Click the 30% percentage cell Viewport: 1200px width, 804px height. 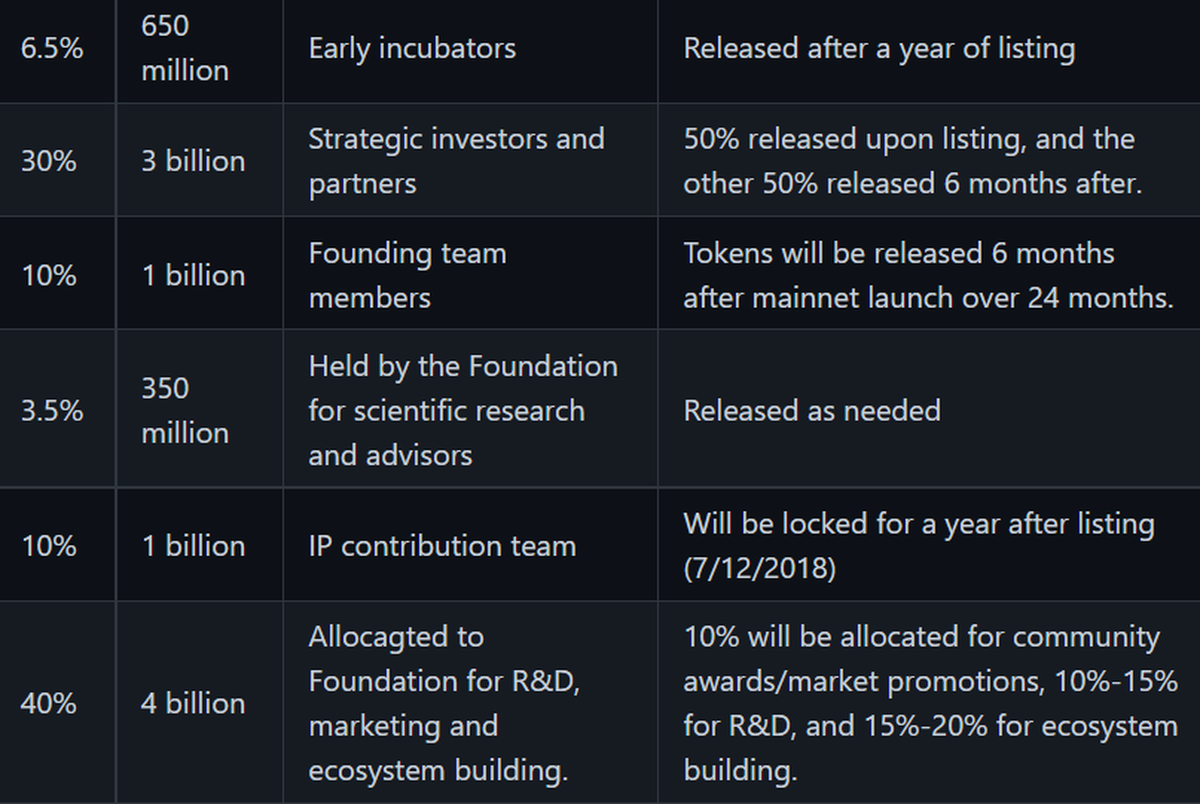point(49,161)
